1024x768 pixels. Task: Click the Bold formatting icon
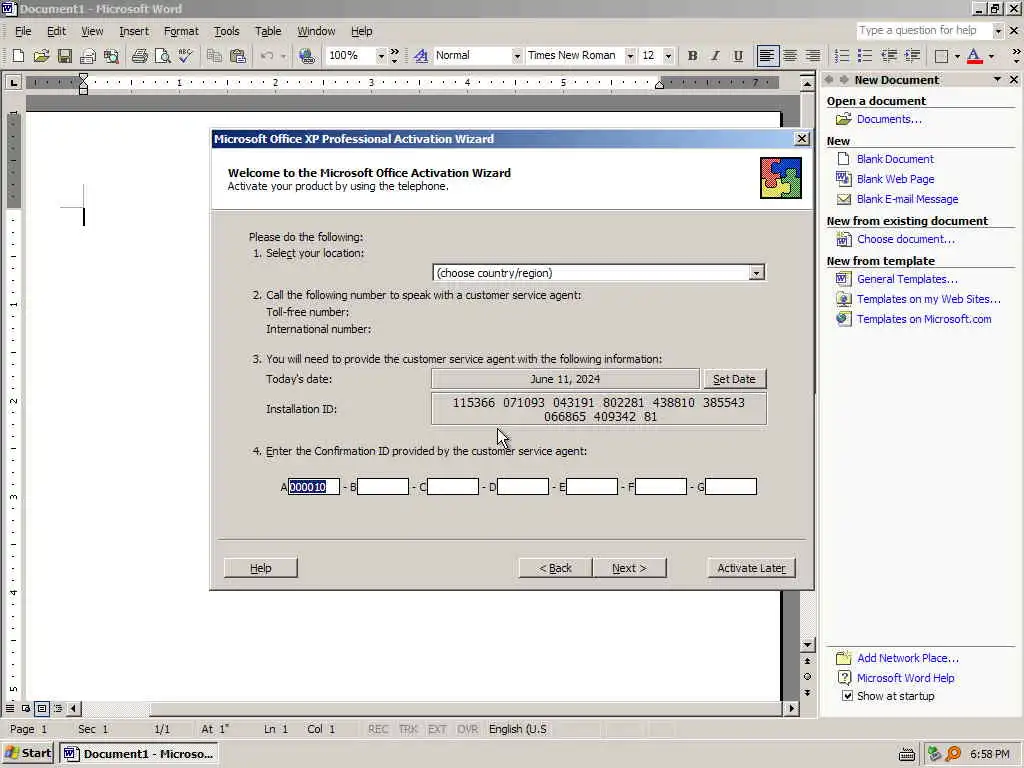coord(692,56)
